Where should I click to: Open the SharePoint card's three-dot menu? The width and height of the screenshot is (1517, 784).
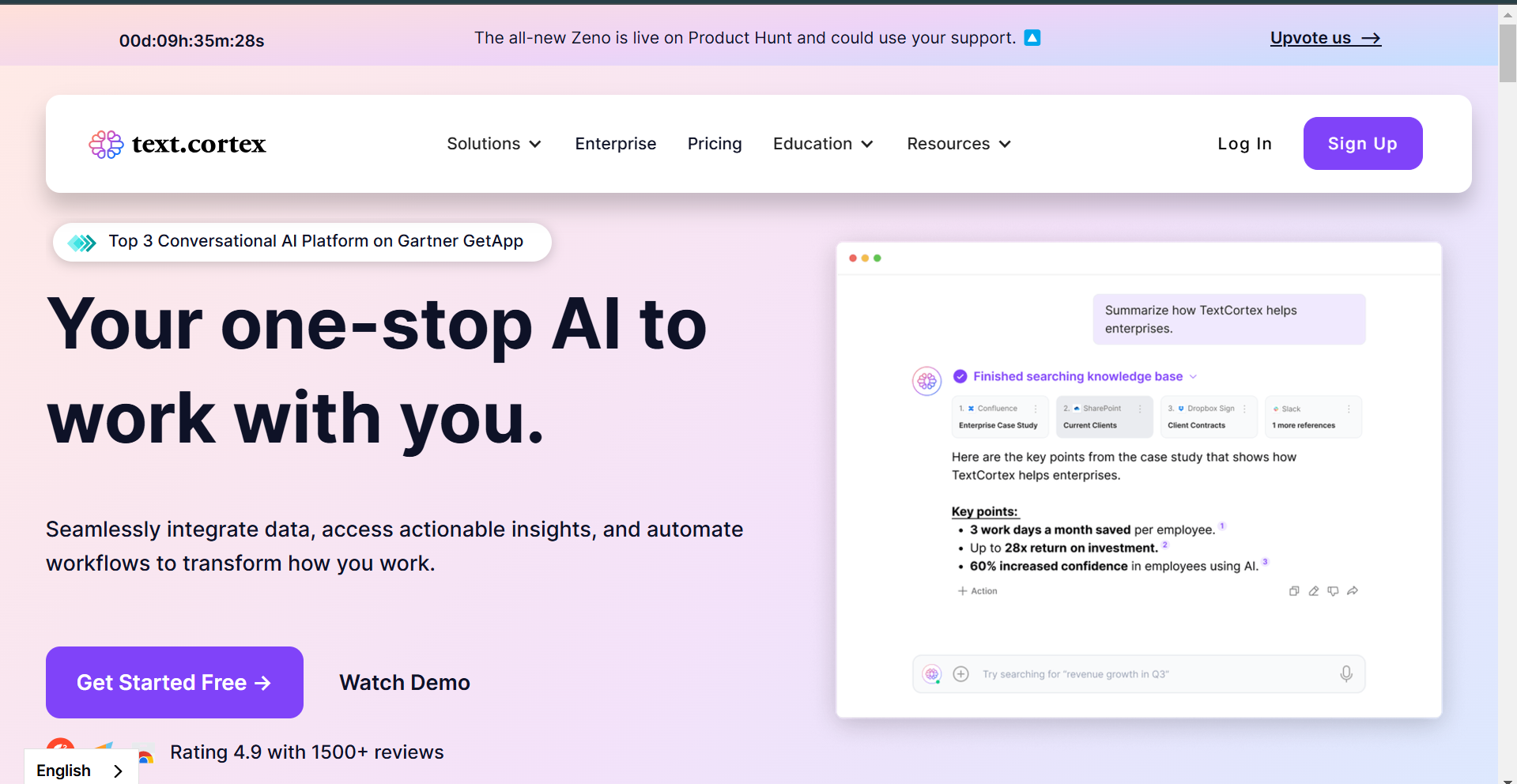click(x=1140, y=409)
